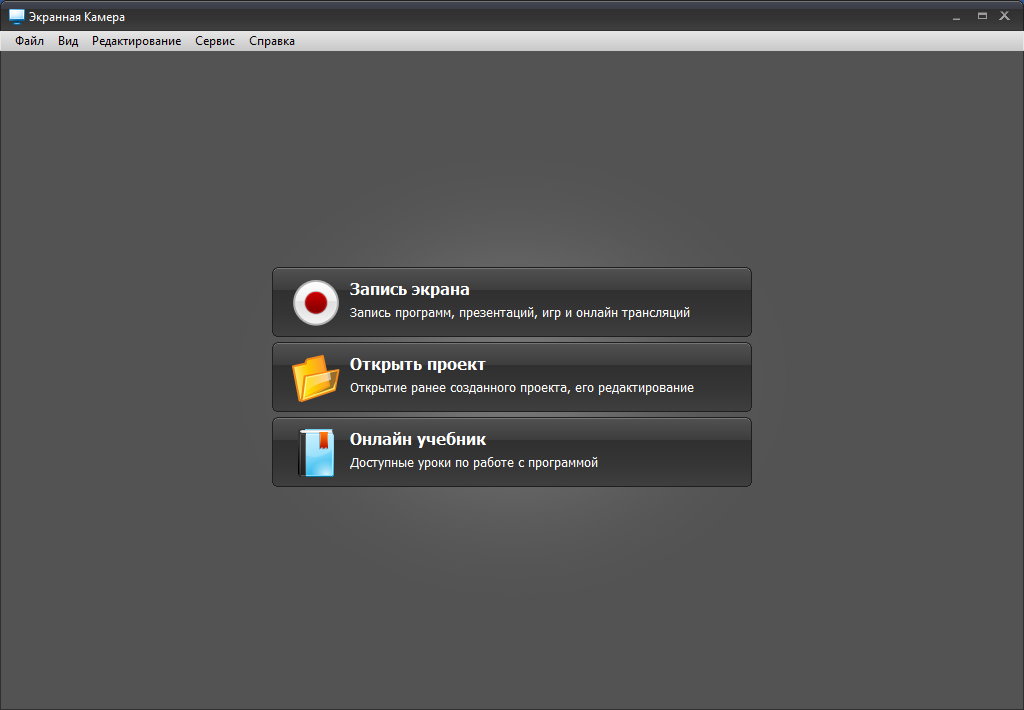Viewport: 1024px width, 710px height.
Task: Open the Сервис menu
Action: point(215,41)
